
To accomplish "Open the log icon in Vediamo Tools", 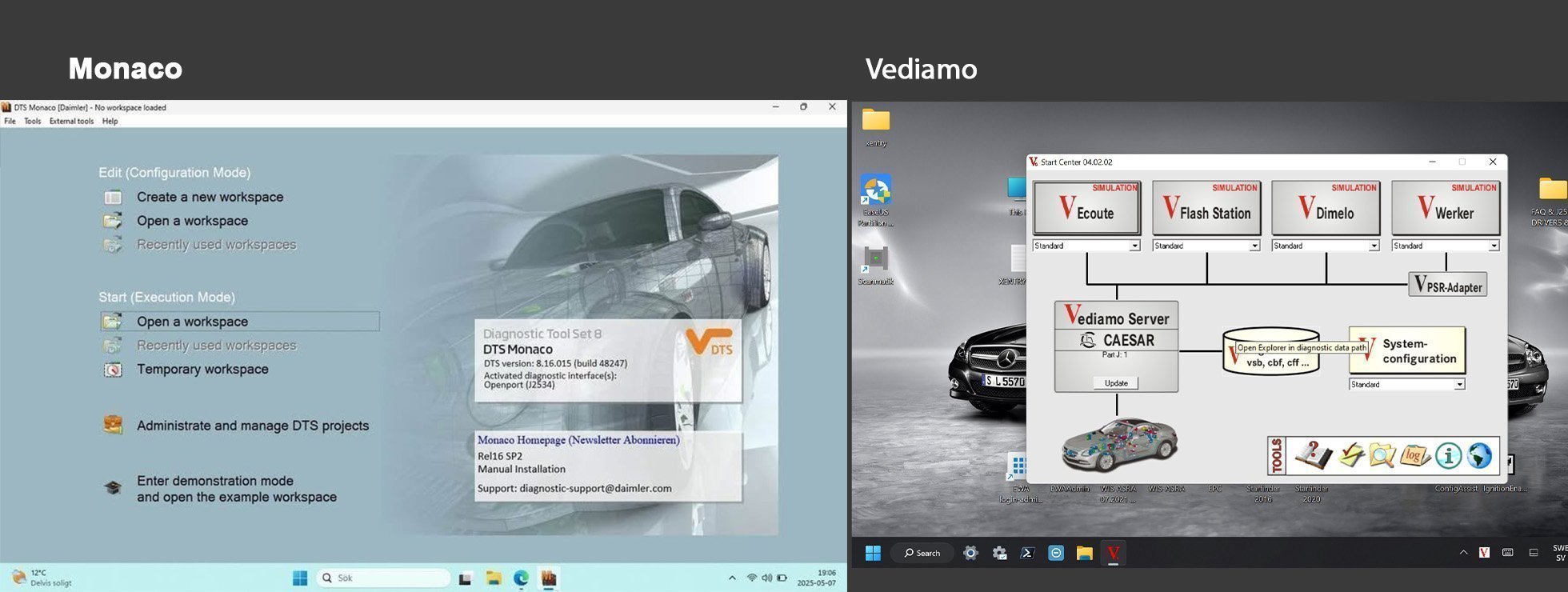I will (x=1414, y=455).
